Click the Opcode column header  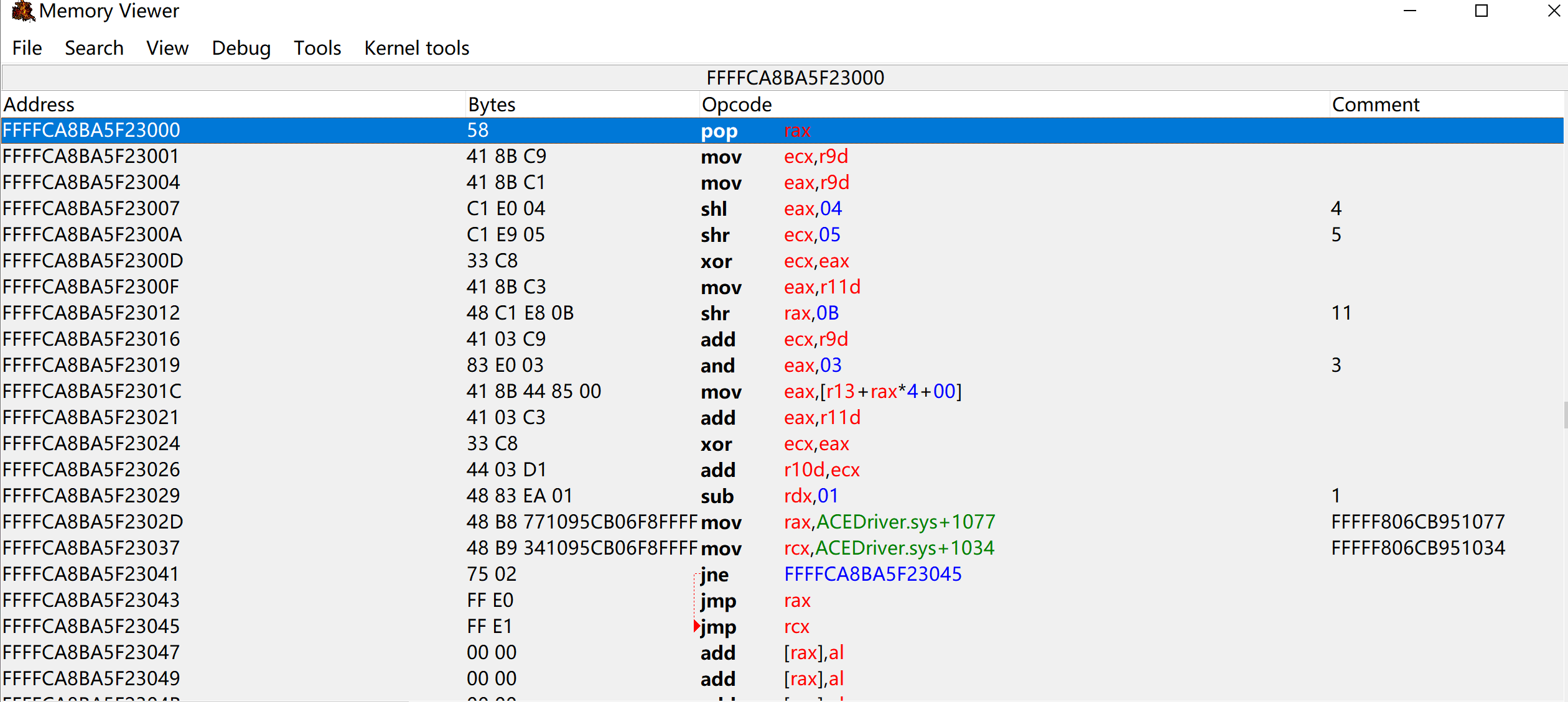(x=736, y=104)
